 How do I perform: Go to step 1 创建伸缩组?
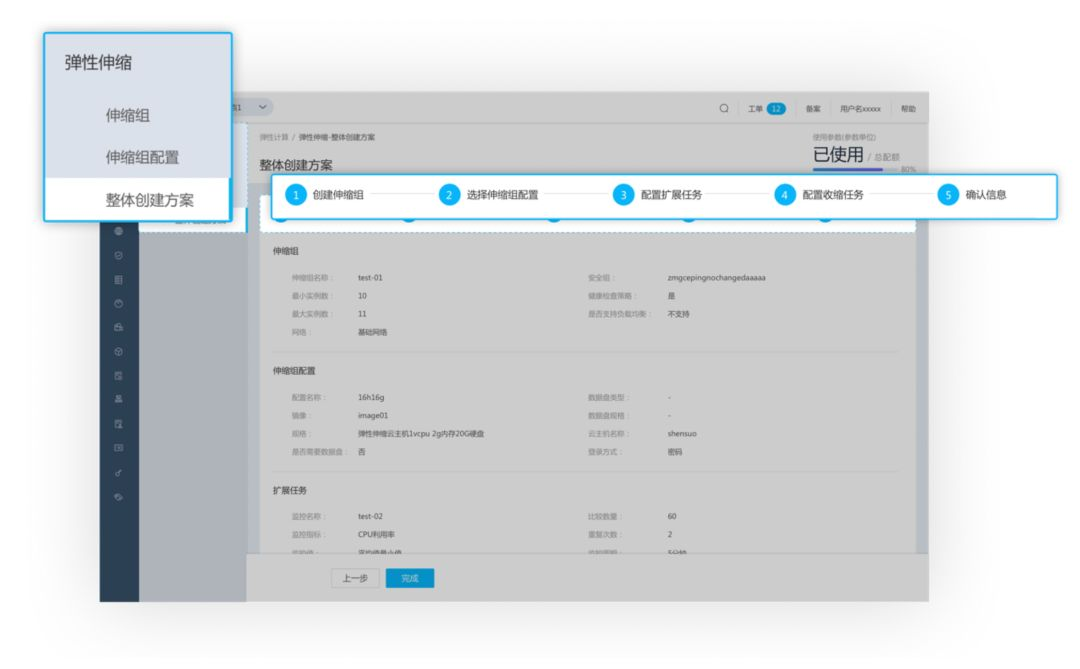[324, 195]
